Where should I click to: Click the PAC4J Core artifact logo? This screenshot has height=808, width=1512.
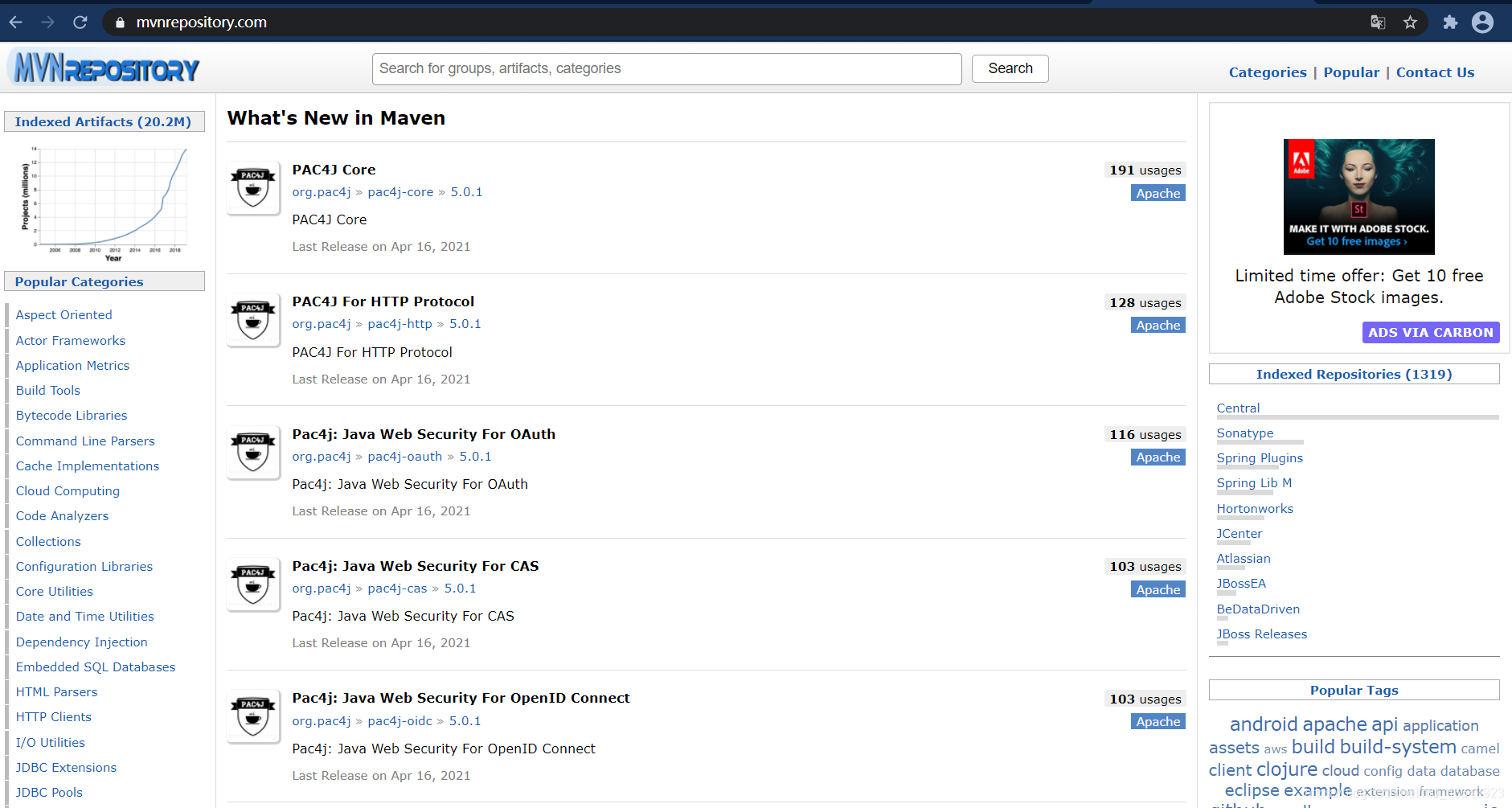click(x=253, y=187)
